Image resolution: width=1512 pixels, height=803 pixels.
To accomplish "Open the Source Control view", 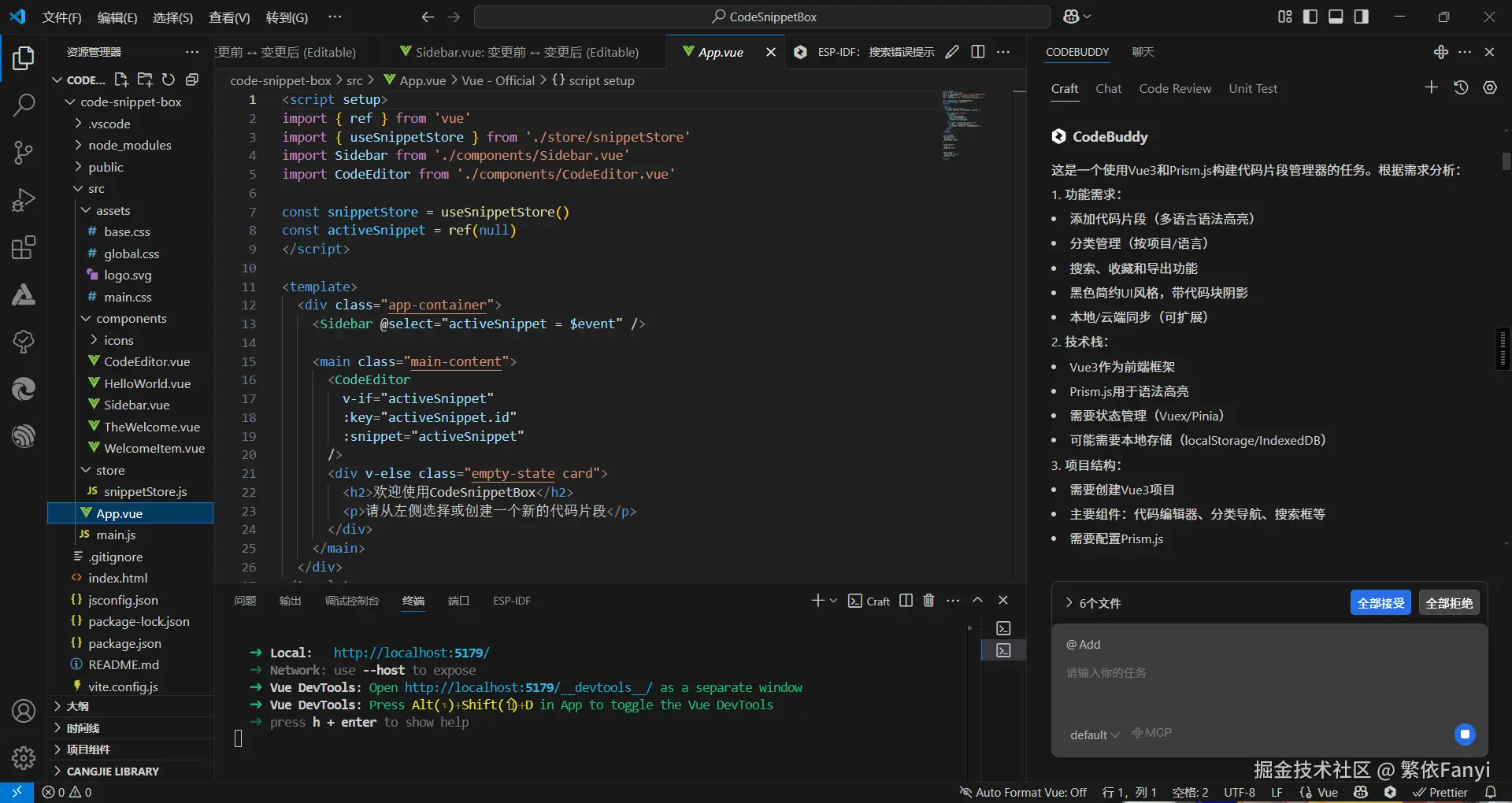I will pyautogui.click(x=24, y=153).
